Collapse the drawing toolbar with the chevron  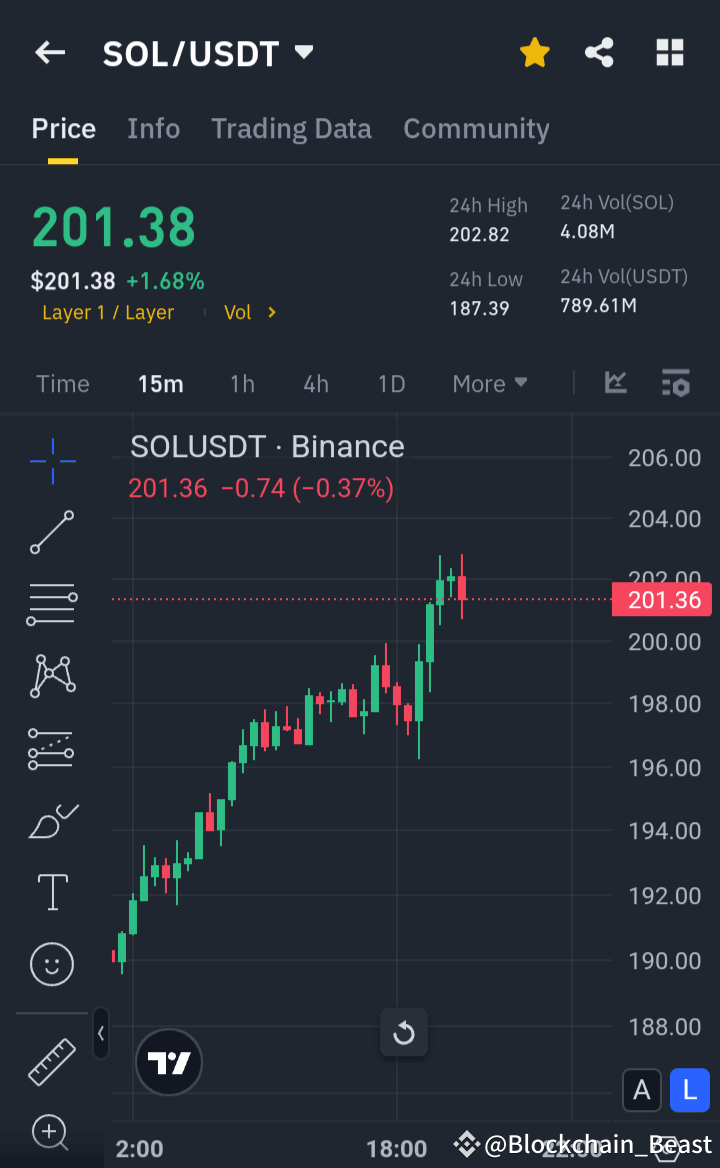pyautogui.click(x=100, y=1035)
